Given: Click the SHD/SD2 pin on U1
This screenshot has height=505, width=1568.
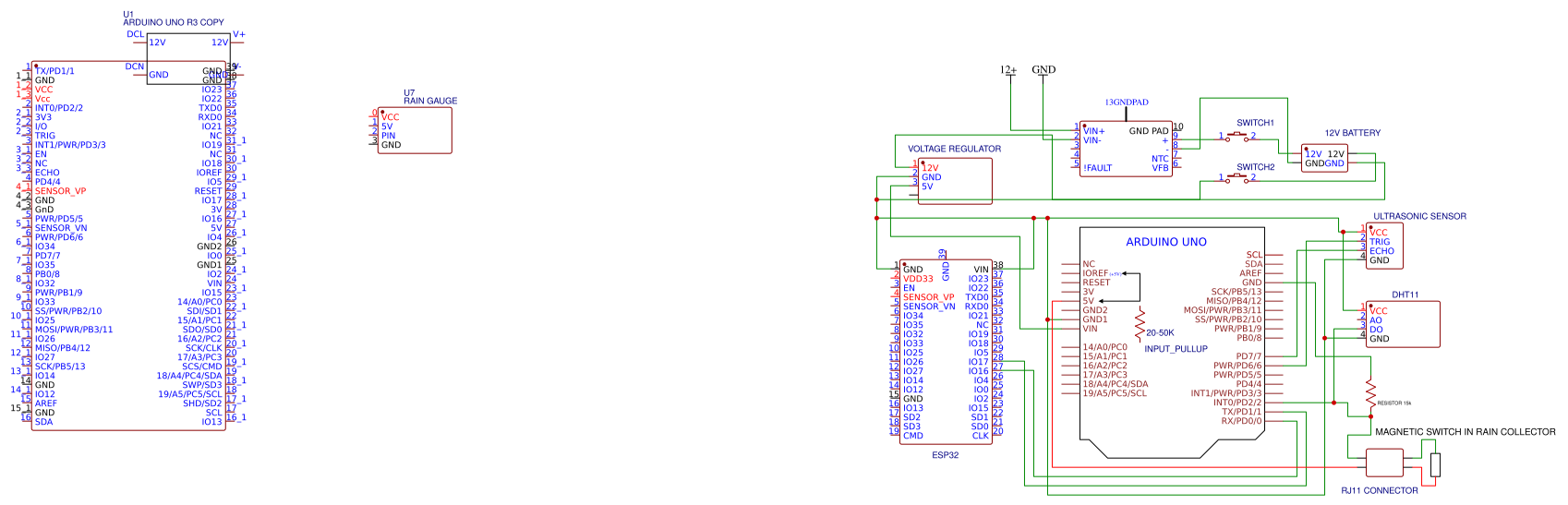Looking at the screenshot, I should [202, 403].
